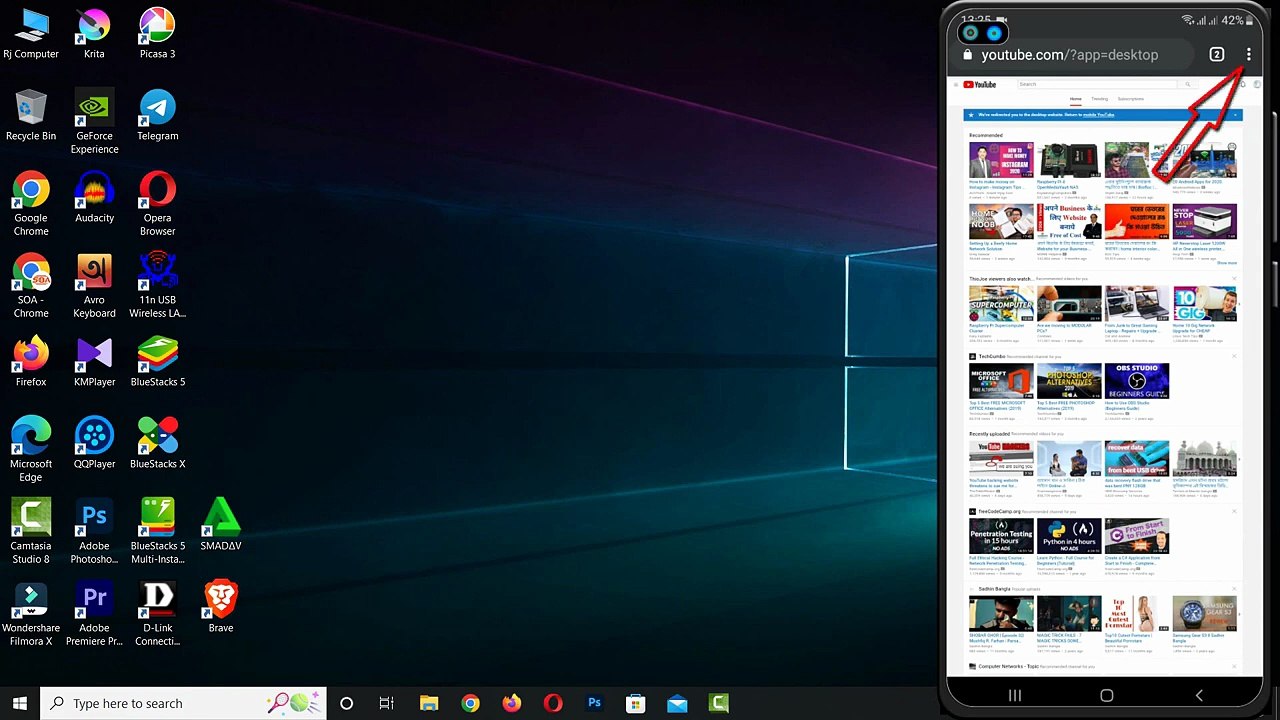
Task: Switch to the YouTube Subscriptions tab
Action: click(x=1130, y=99)
